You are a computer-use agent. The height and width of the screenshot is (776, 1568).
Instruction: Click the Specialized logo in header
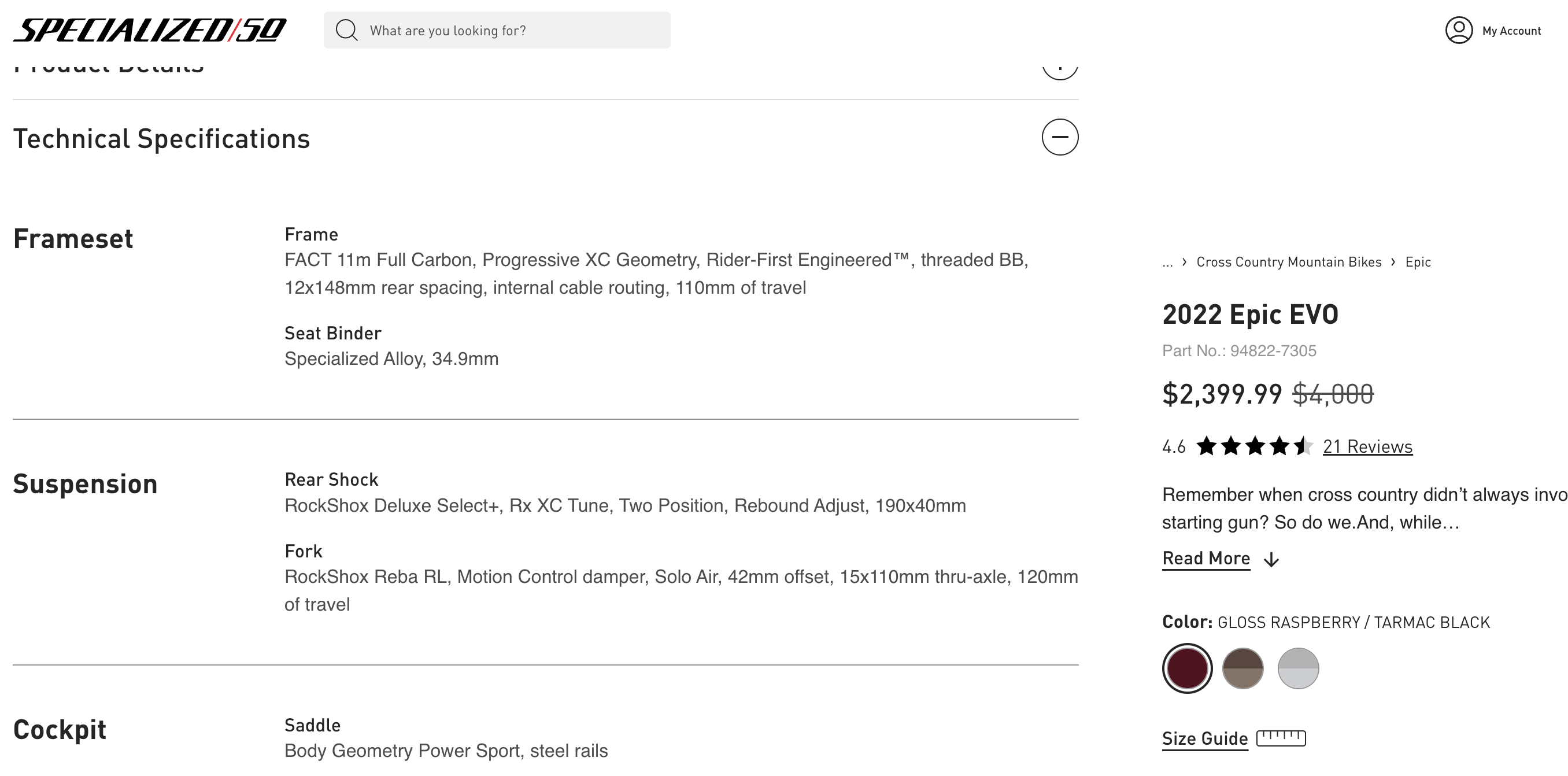[150, 31]
